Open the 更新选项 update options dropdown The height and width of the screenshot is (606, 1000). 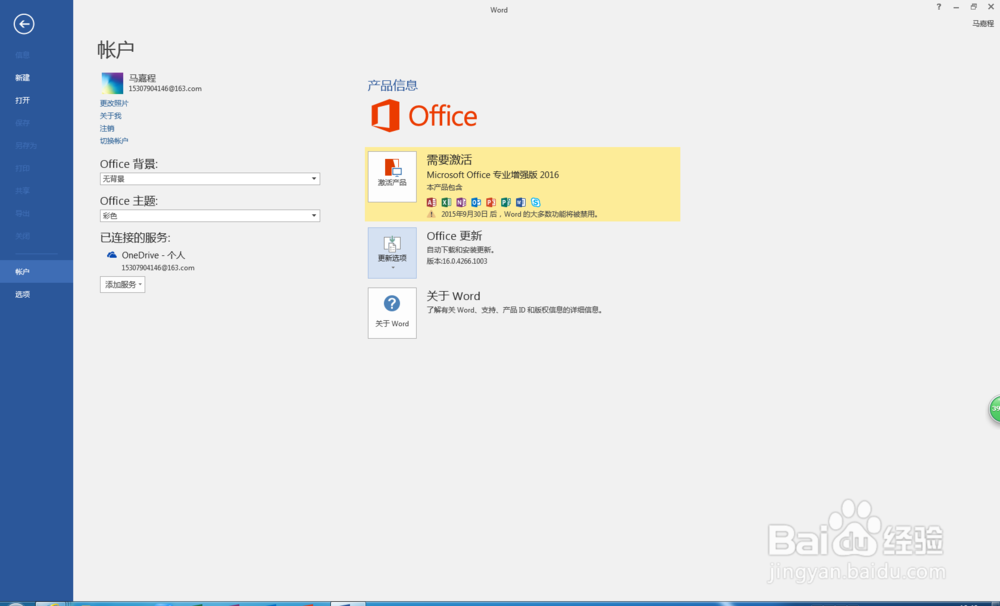coord(392,253)
